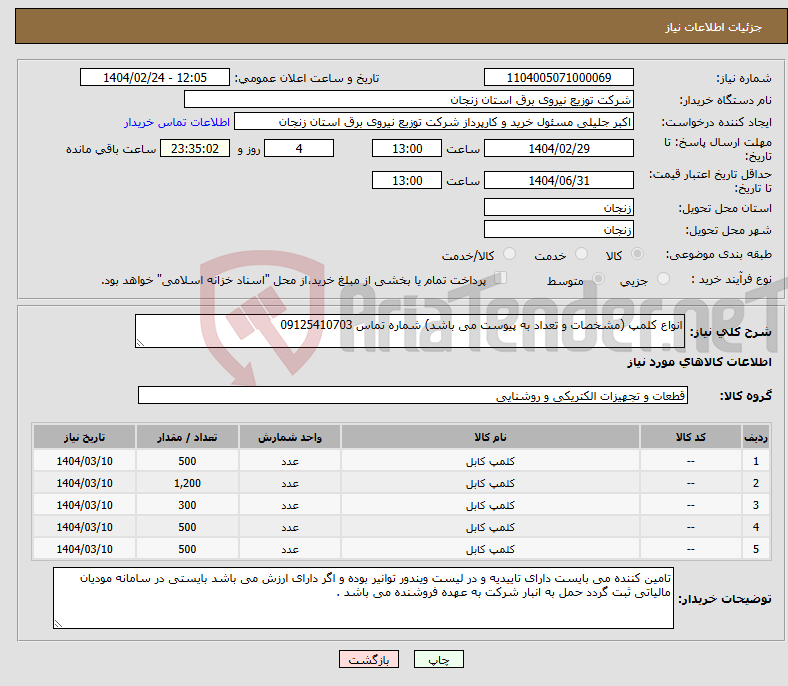Click the price validity time 13:00 field
The height and width of the screenshot is (686, 788).
(x=407, y=180)
